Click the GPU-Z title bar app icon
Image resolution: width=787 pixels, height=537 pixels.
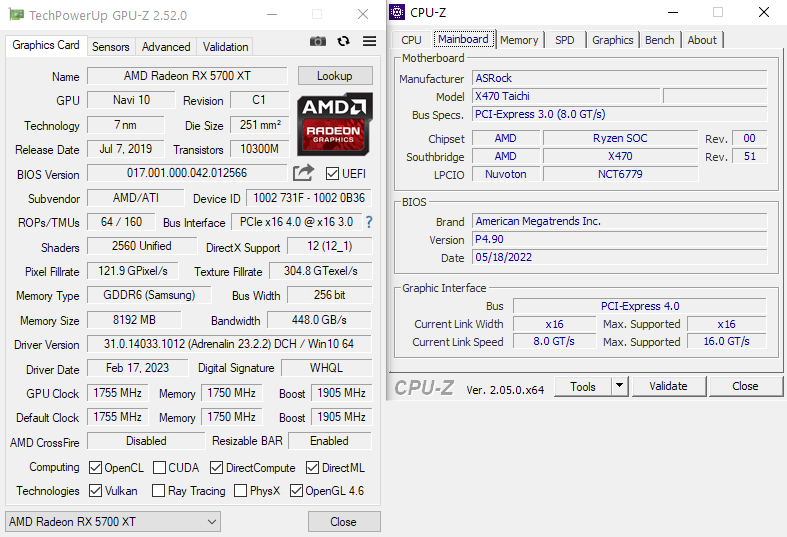(x=17, y=15)
